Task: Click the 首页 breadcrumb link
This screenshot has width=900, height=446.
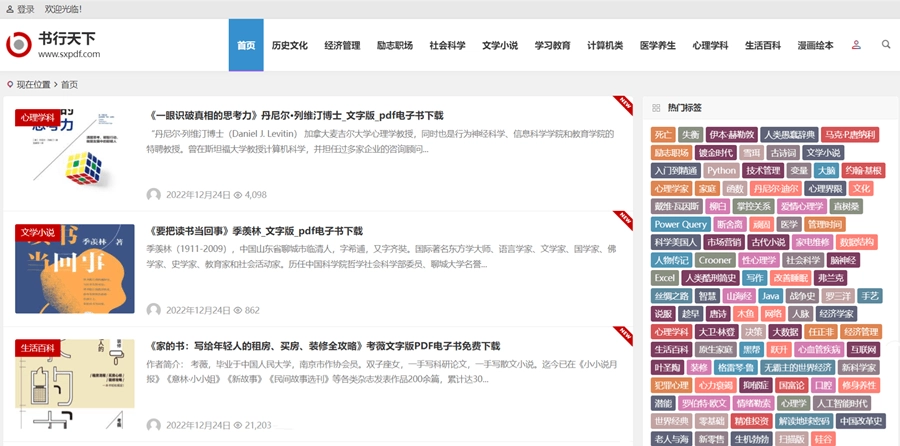Action: [69, 85]
